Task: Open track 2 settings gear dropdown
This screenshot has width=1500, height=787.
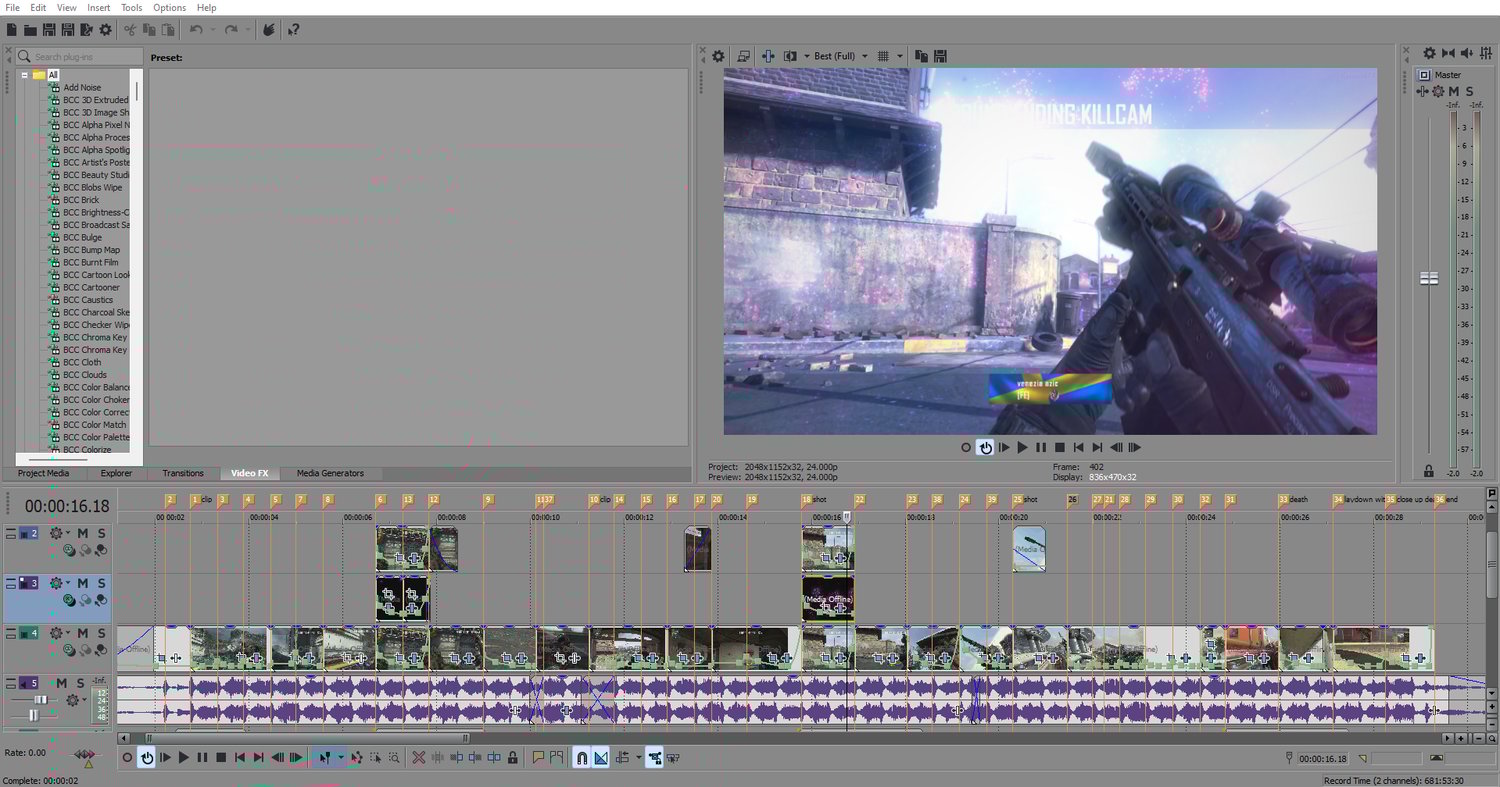Action: tap(68, 533)
